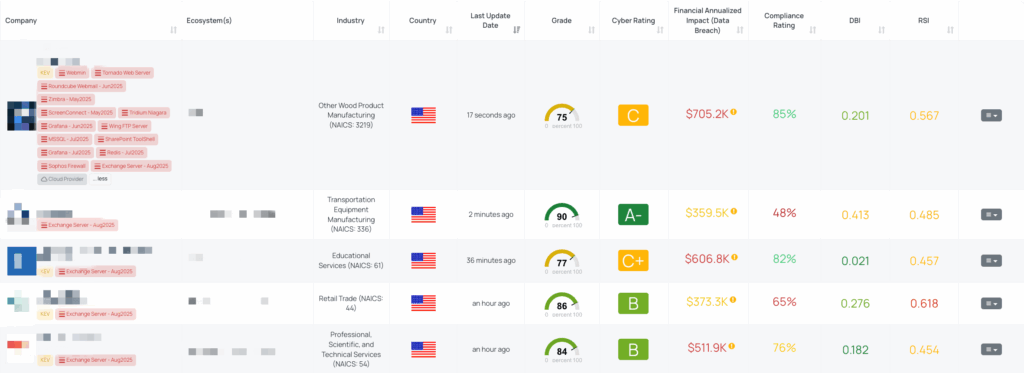This screenshot has height=373, width=1024.
Task: Open action menu for Educational Services row
Action: click(x=991, y=261)
